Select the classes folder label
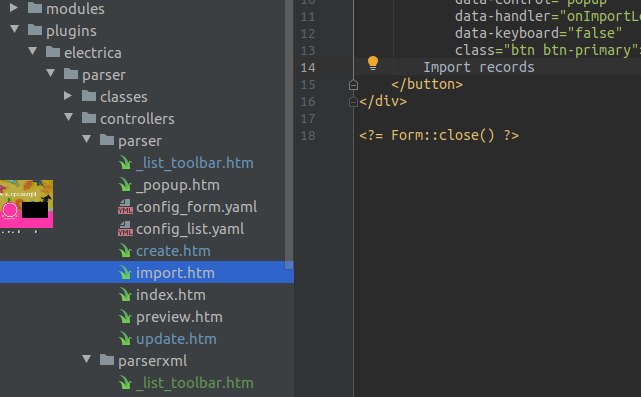This screenshot has width=641, height=397. [x=124, y=97]
